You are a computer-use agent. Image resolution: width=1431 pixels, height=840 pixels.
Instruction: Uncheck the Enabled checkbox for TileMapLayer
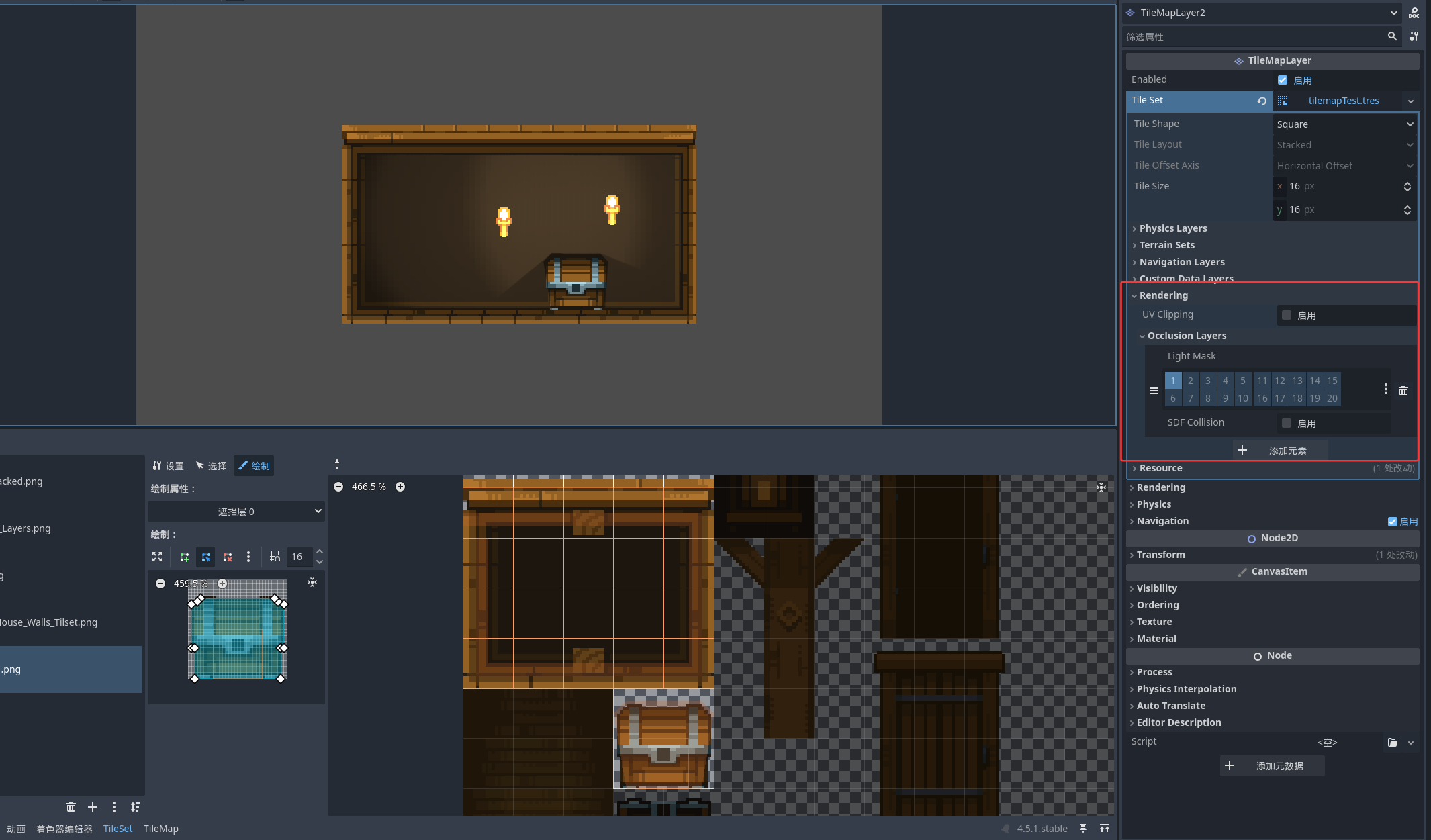pyautogui.click(x=1283, y=80)
